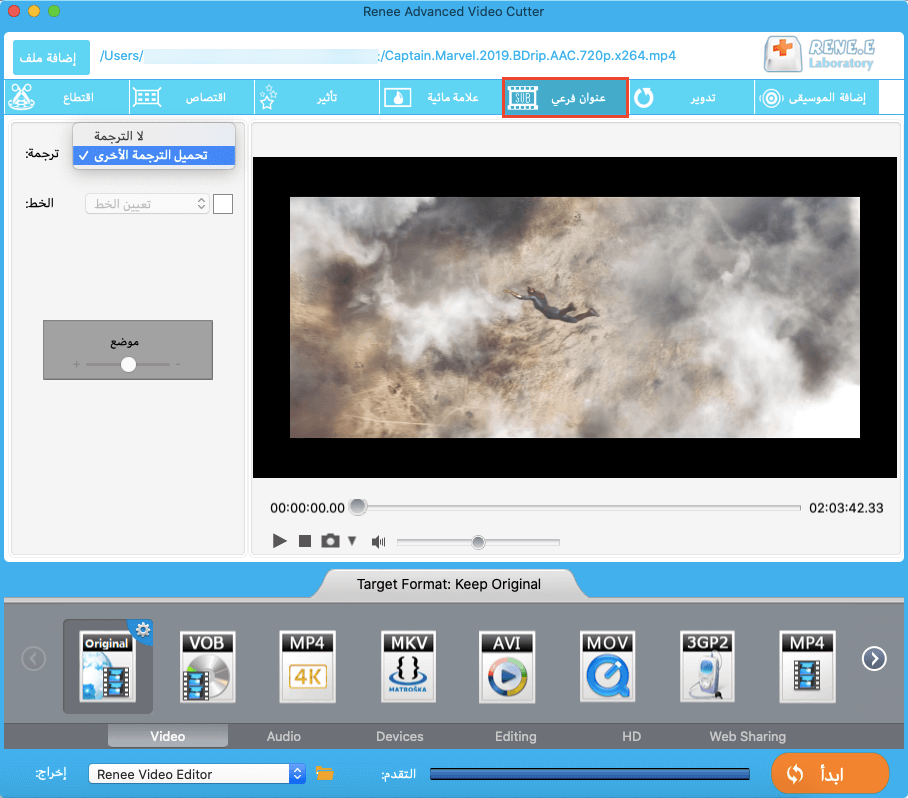
Task: Click the current time 00:00:00.00
Action: click(x=307, y=508)
